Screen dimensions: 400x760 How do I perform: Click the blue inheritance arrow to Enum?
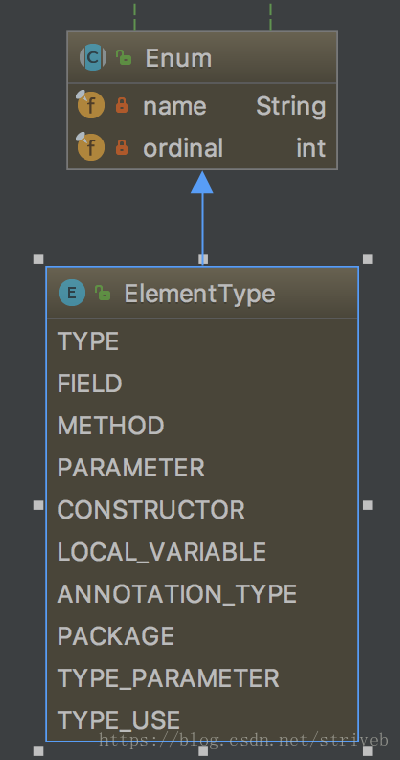point(202,217)
